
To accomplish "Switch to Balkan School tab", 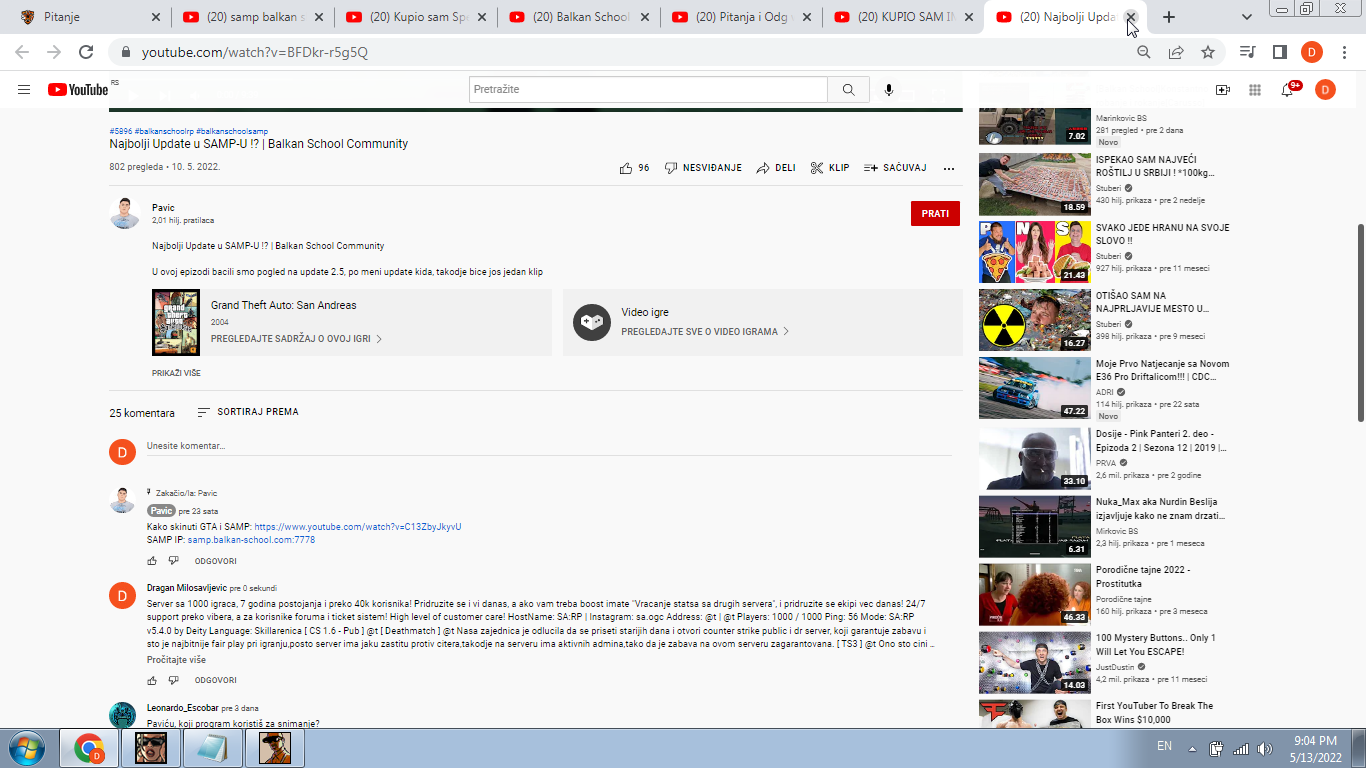I will point(578,17).
